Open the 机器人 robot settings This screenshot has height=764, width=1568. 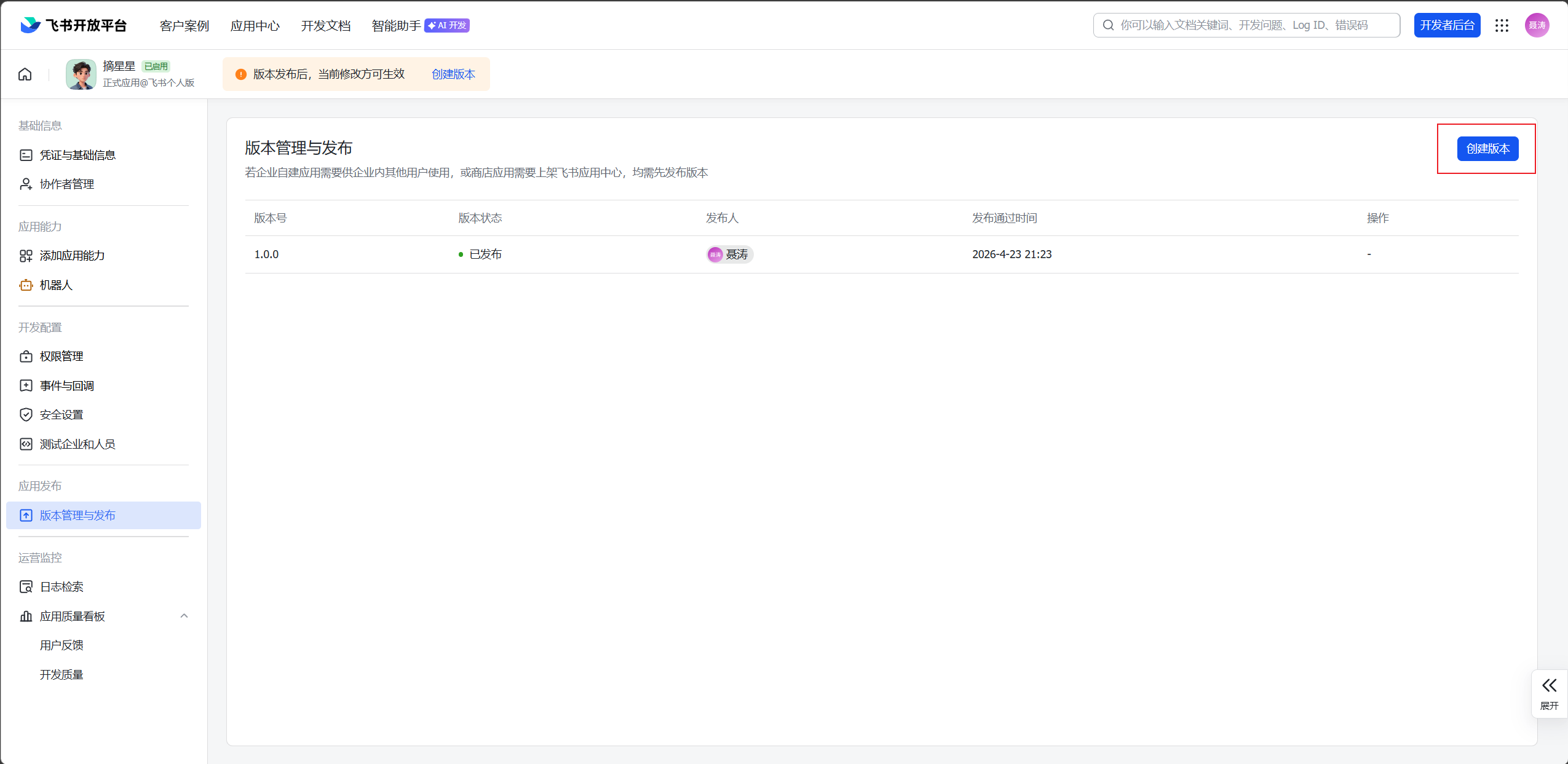click(55, 285)
